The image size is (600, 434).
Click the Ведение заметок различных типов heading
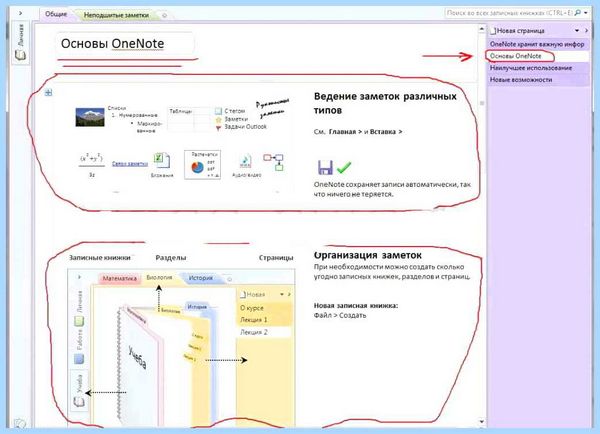click(x=385, y=103)
